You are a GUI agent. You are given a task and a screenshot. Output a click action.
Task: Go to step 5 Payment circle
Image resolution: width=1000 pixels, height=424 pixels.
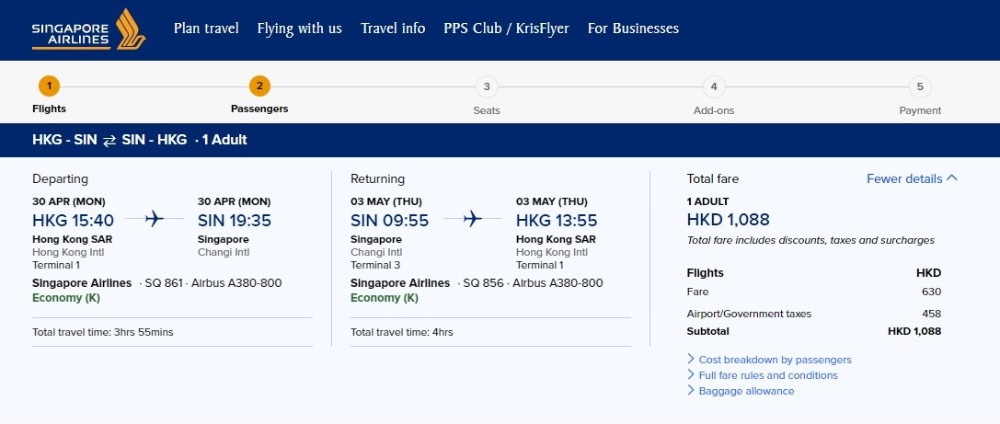tap(919, 86)
